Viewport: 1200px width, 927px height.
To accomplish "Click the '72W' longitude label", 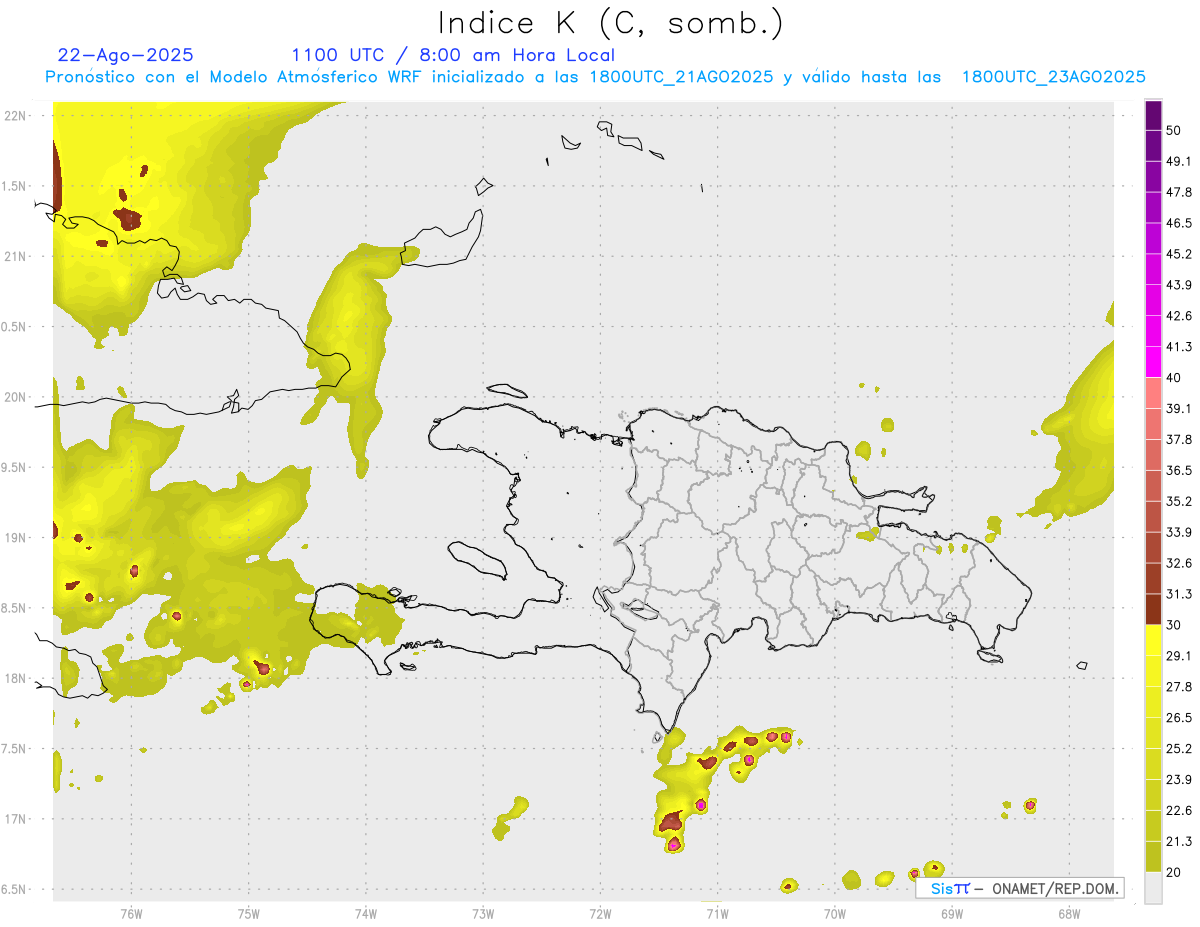I will (600, 913).
